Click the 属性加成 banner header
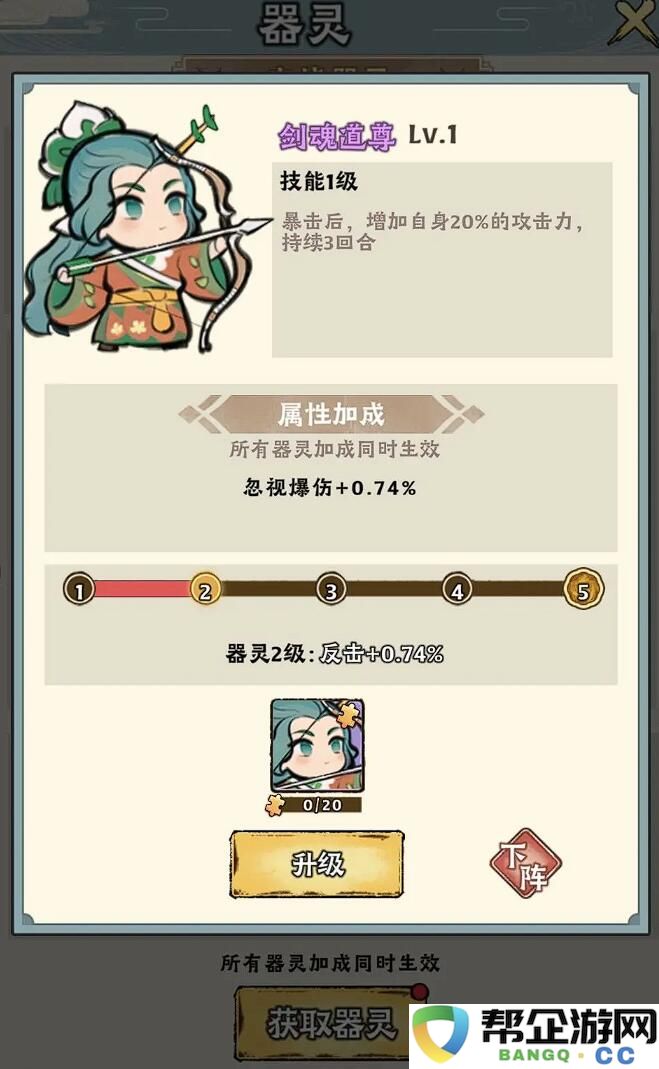The height and width of the screenshot is (1069, 659). click(331, 414)
